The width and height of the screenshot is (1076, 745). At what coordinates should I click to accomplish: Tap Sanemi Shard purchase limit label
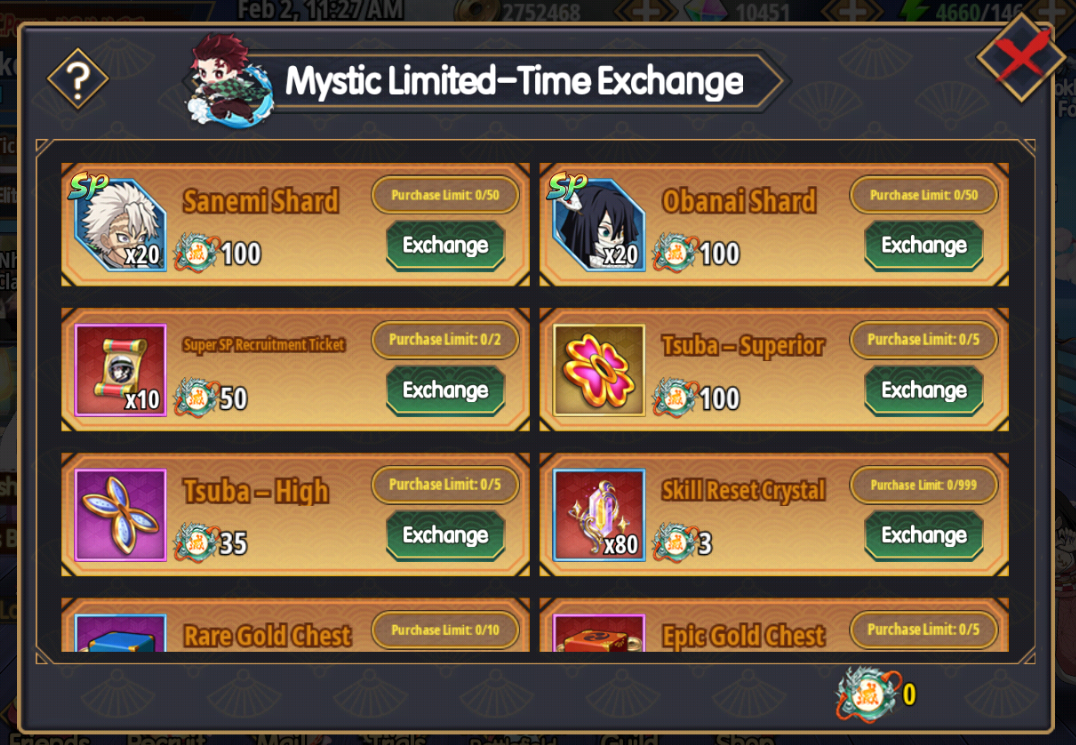pos(445,195)
